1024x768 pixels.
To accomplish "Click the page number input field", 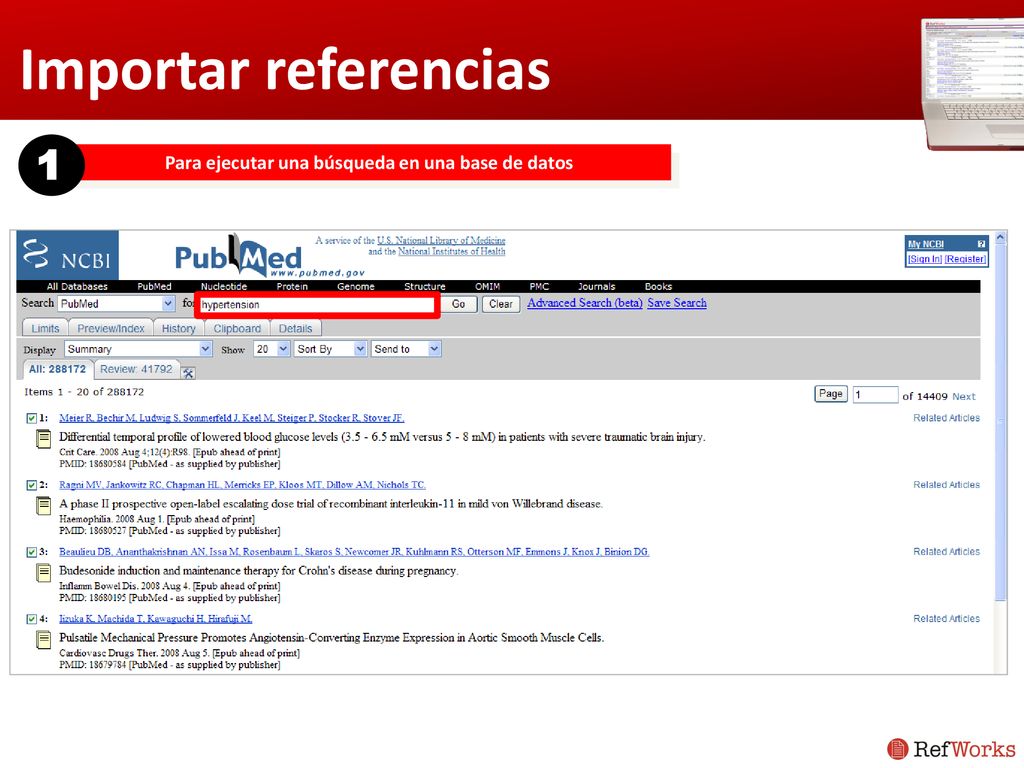I will (x=875, y=394).
